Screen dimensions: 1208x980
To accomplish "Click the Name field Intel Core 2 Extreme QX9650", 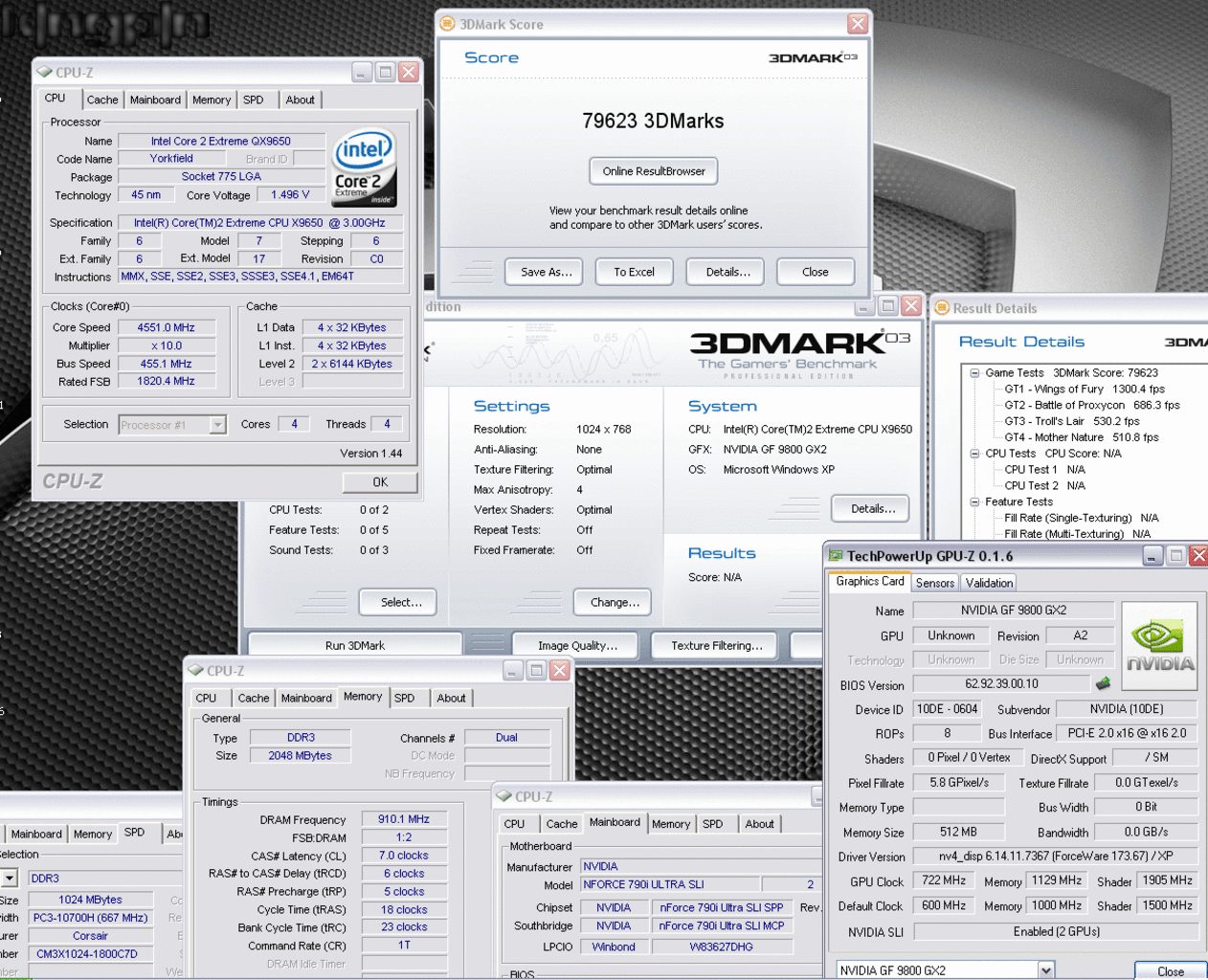I will (221, 141).
